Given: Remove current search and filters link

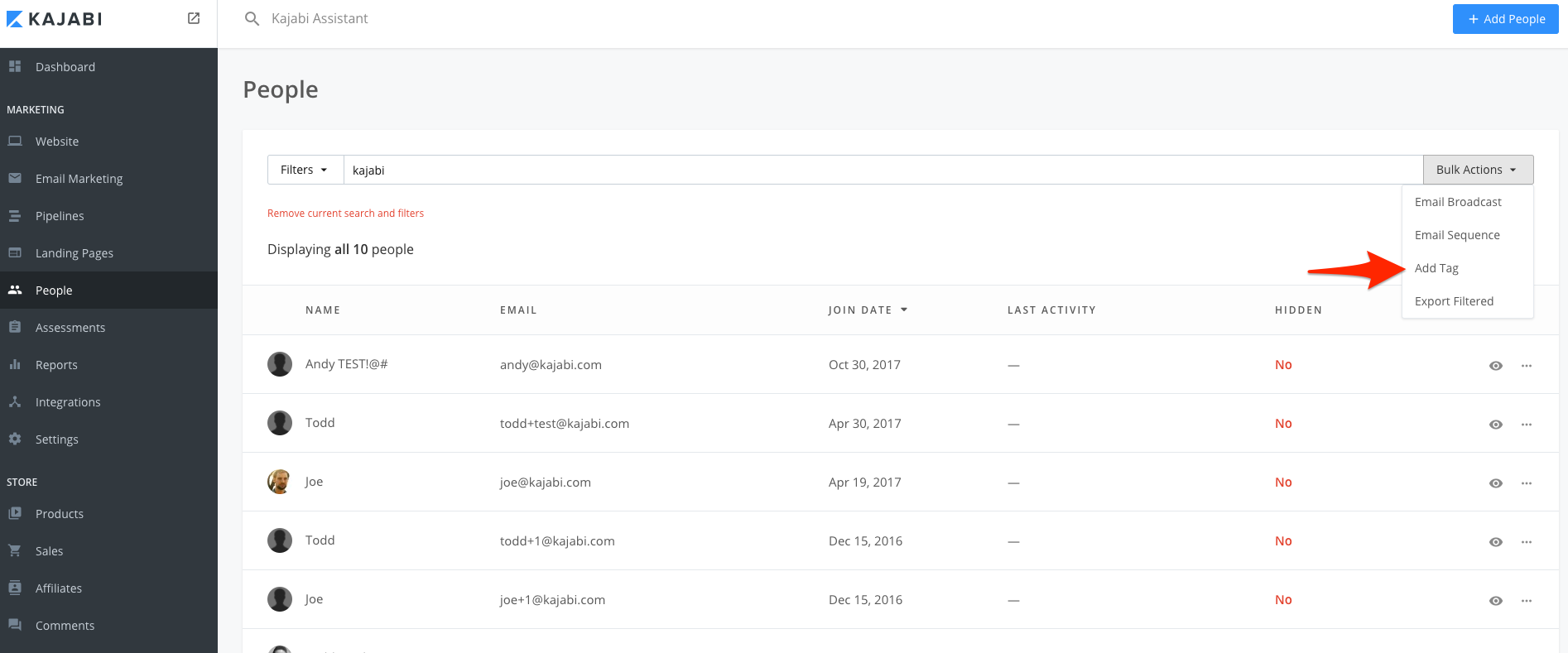Looking at the screenshot, I should coord(345,214).
